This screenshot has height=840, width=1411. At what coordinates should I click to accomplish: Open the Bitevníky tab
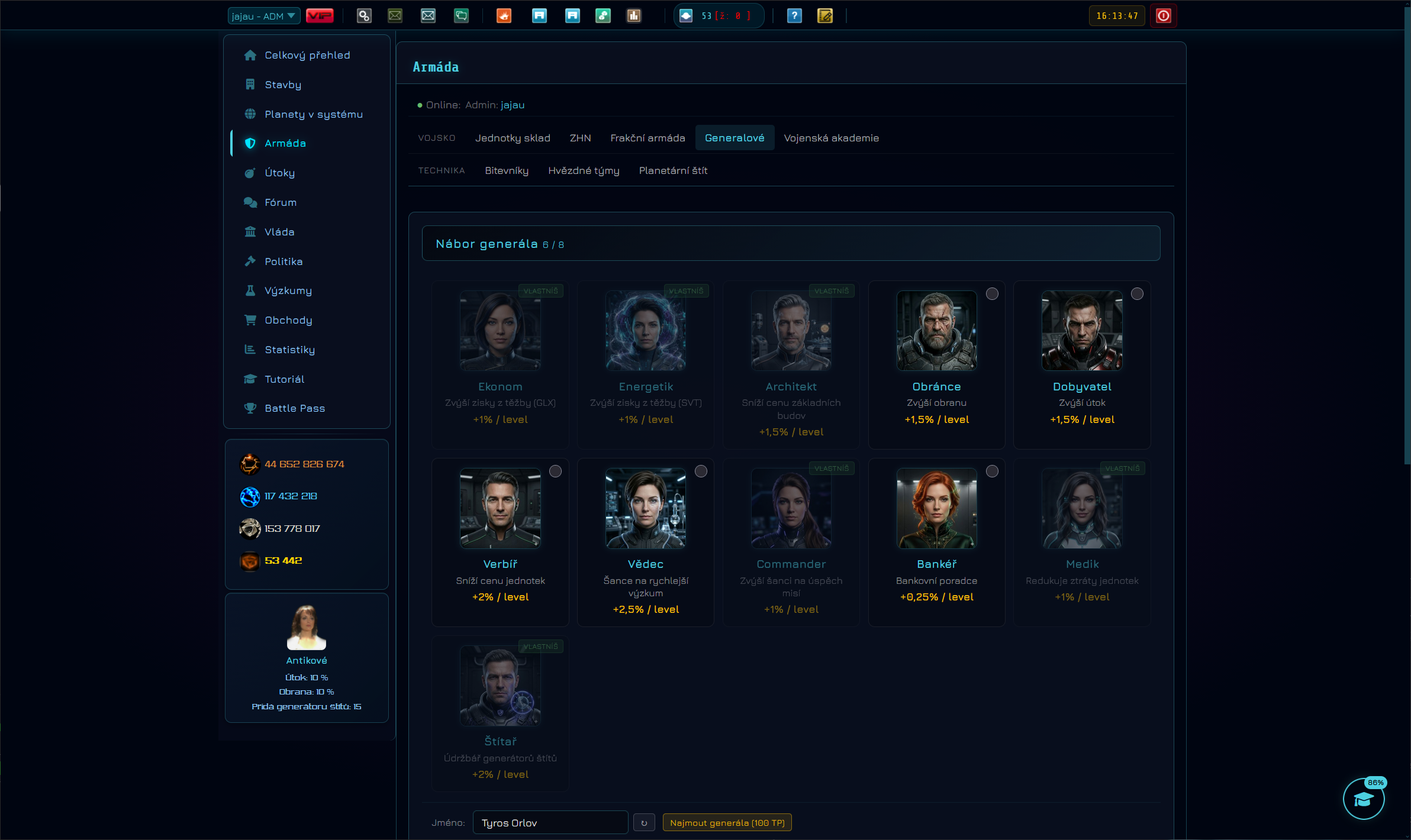coord(507,170)
